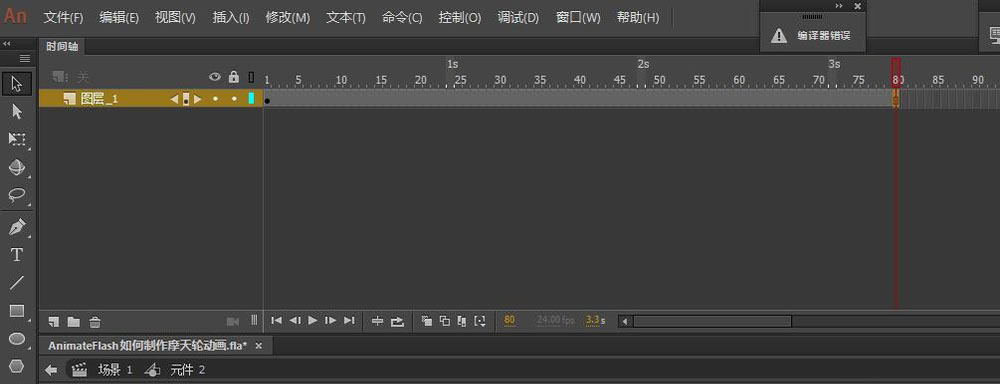Viewport: 1000px width, 384px height.
Task: Open the 窗口(W) menu
Action: point(578,17)
